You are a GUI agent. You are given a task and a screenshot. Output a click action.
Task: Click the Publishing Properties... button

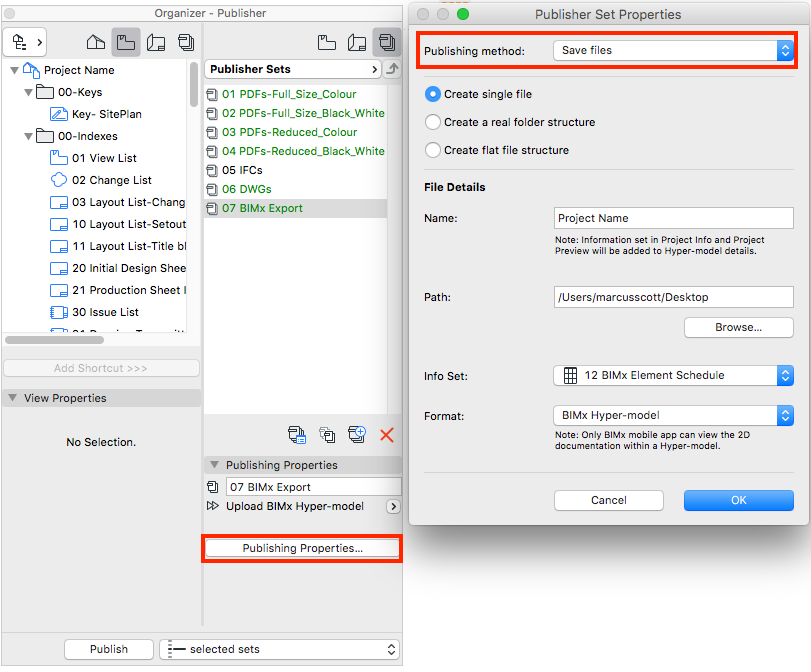[x=303, y=548]
